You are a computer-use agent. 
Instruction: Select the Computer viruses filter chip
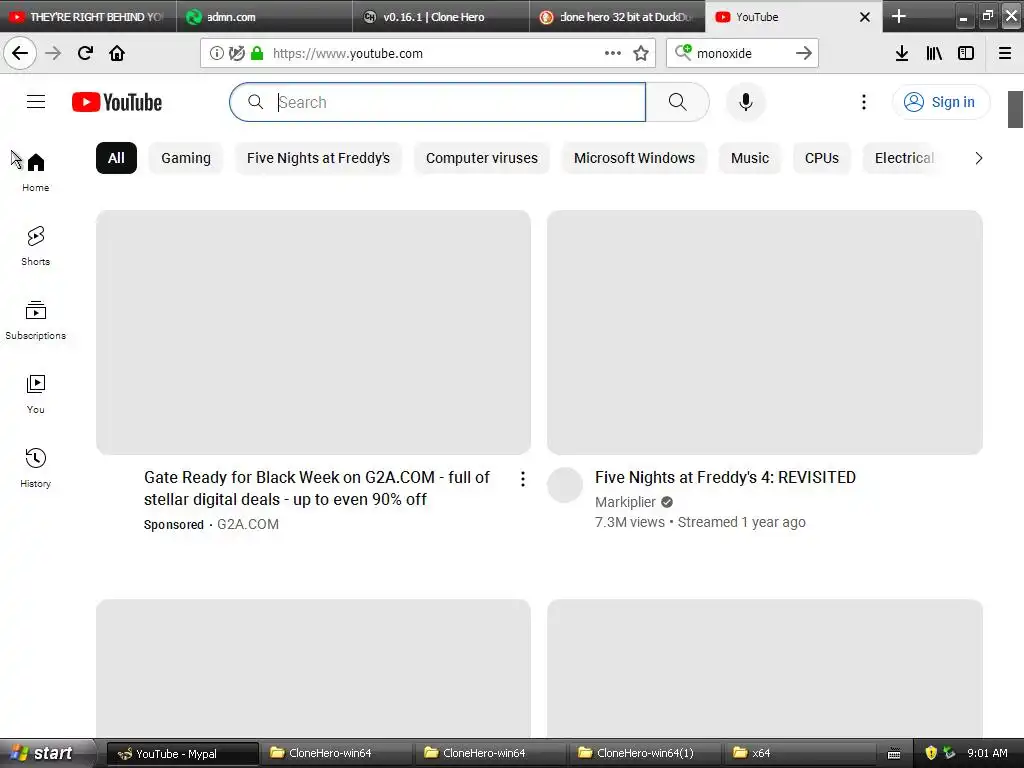tap(482, 158)
